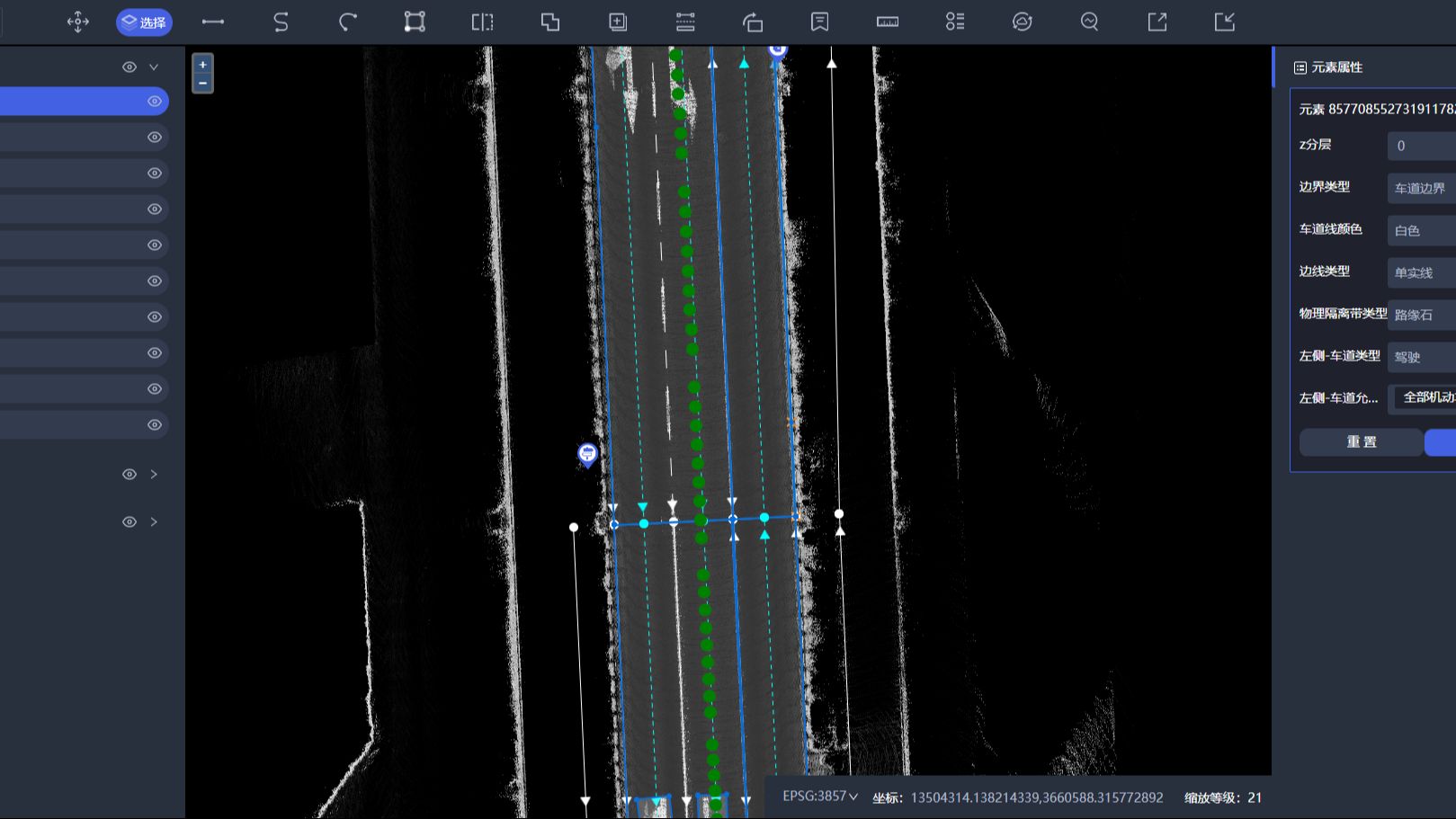The image size is (1456, 819).
Task: Open the 物理隔离带类型 dropdown
Action: tap(1422, 315)
